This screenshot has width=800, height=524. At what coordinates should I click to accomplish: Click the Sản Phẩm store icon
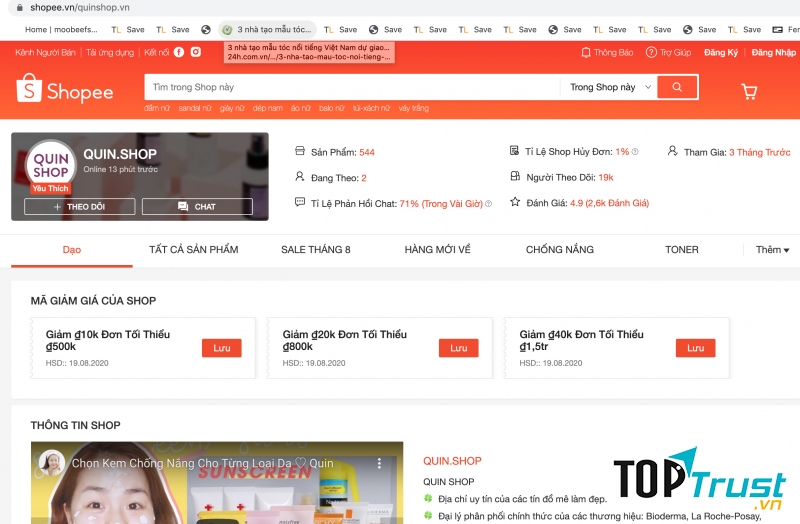[300, 151]
